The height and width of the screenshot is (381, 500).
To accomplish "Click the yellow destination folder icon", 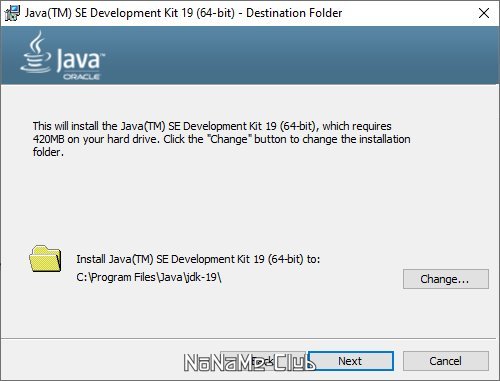I will pyautogui.click(x=45, y=259).
